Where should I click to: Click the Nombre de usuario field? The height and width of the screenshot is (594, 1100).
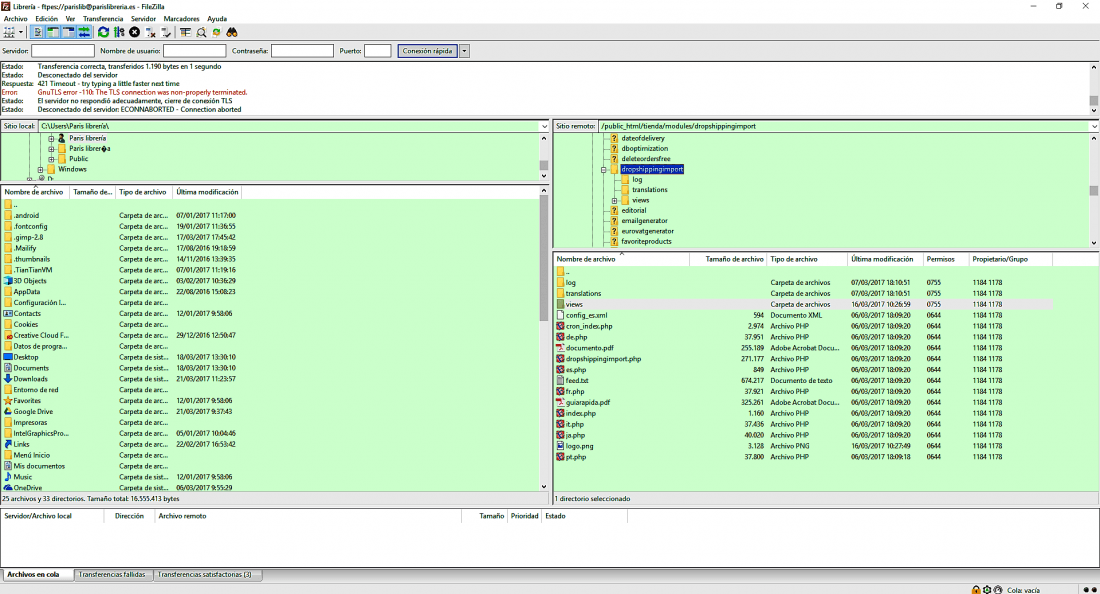click(x=194, y=51)
